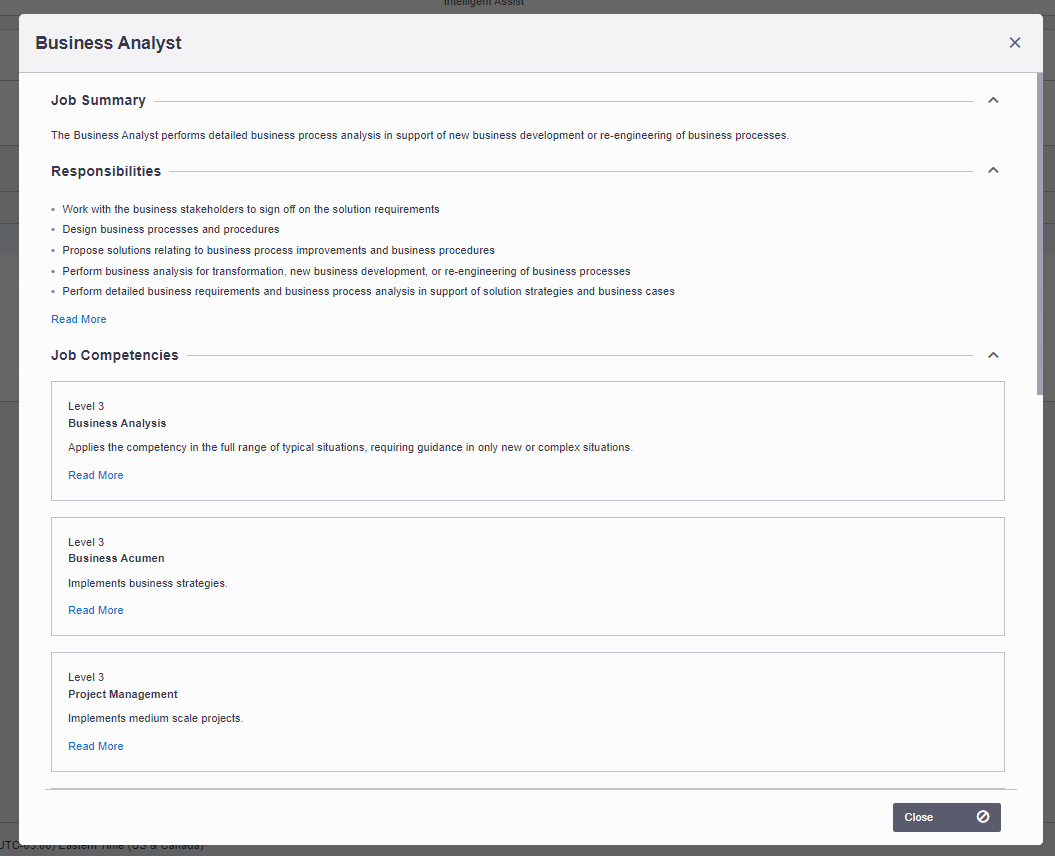The image size is (1055, 856).
Task: Click 'Applies the competency in the full range' text
Action: point(351,448)
